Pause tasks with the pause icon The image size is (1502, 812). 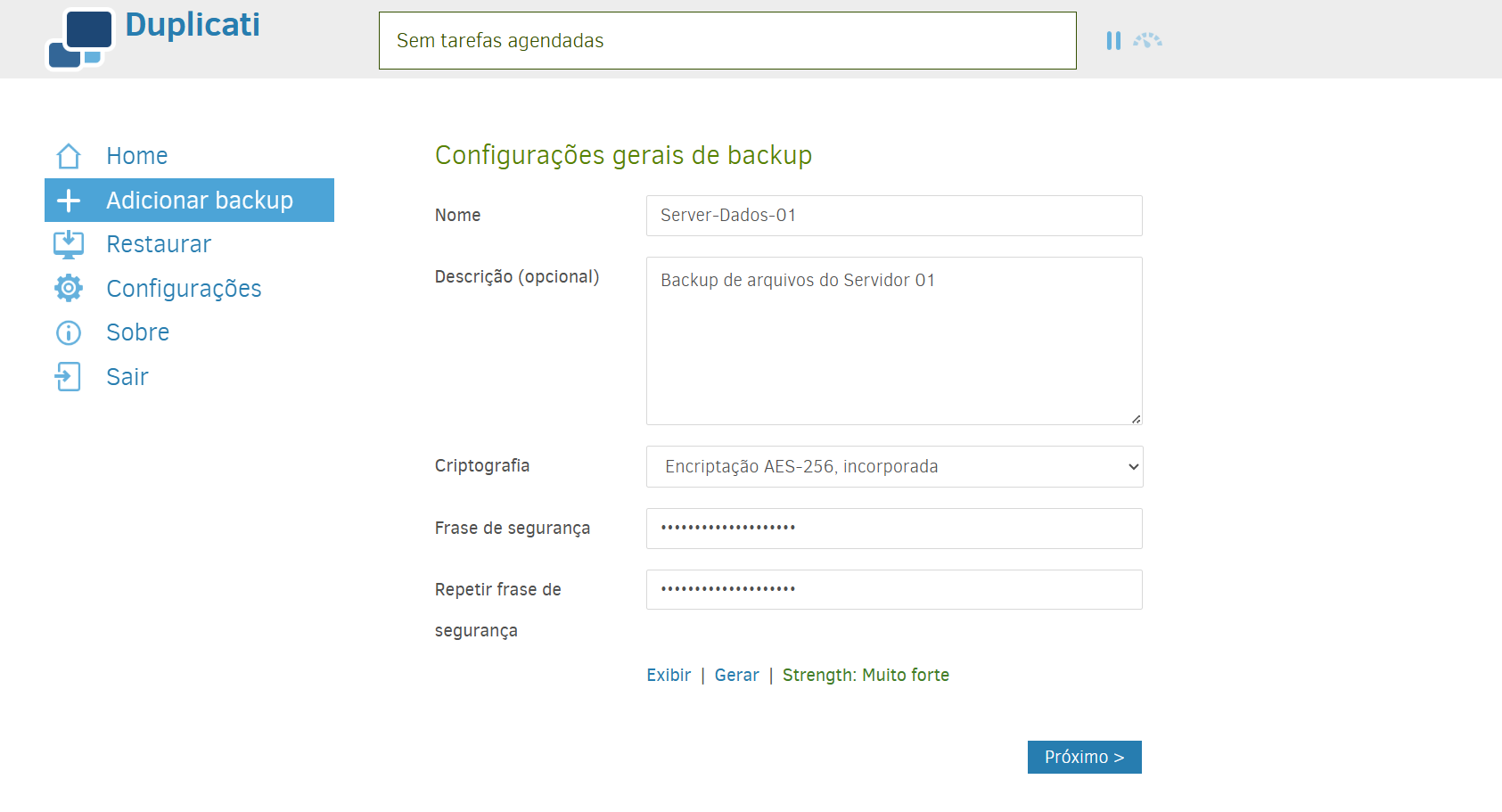coord(1113,41)
